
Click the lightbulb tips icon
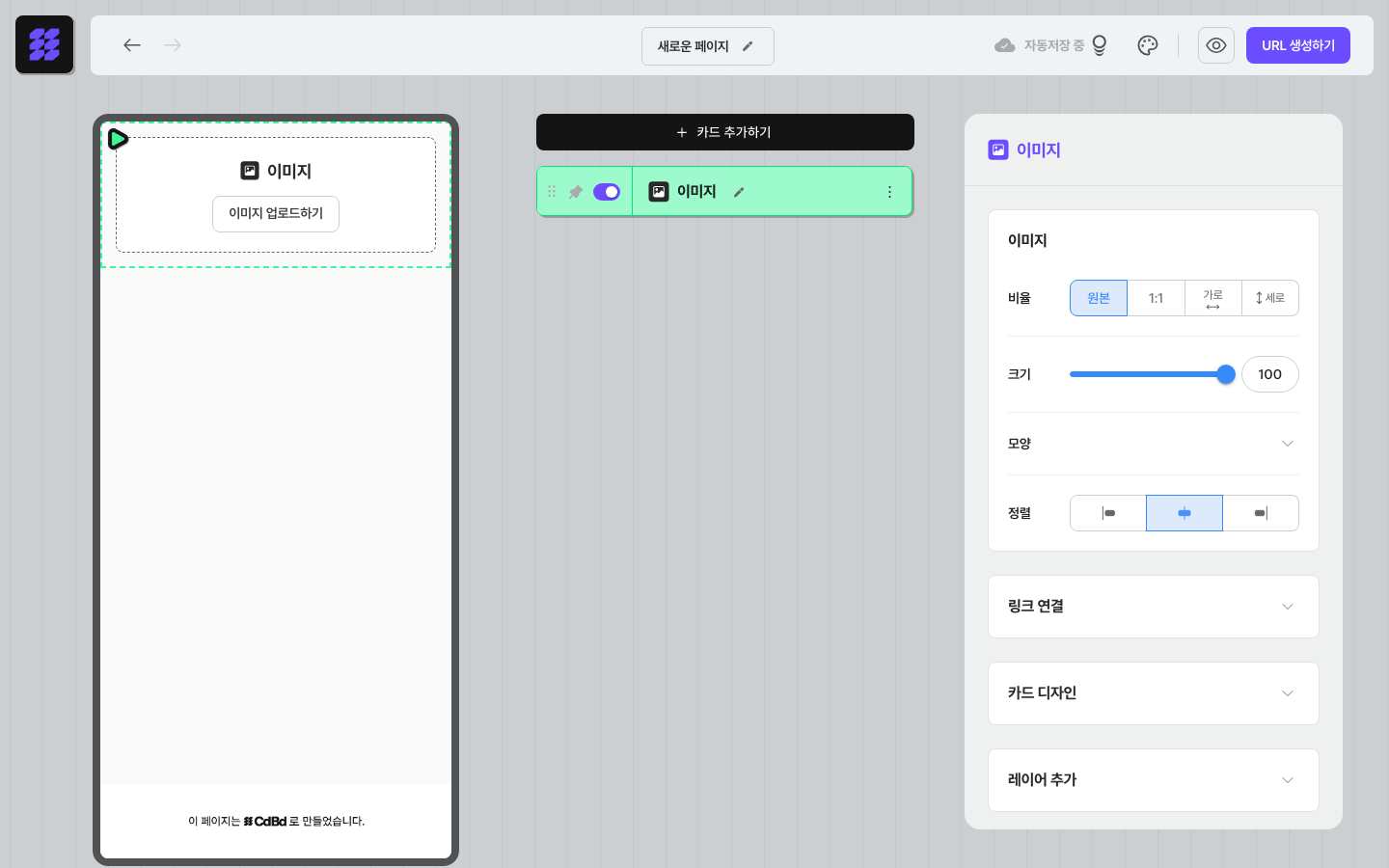tap(1099, 45)
